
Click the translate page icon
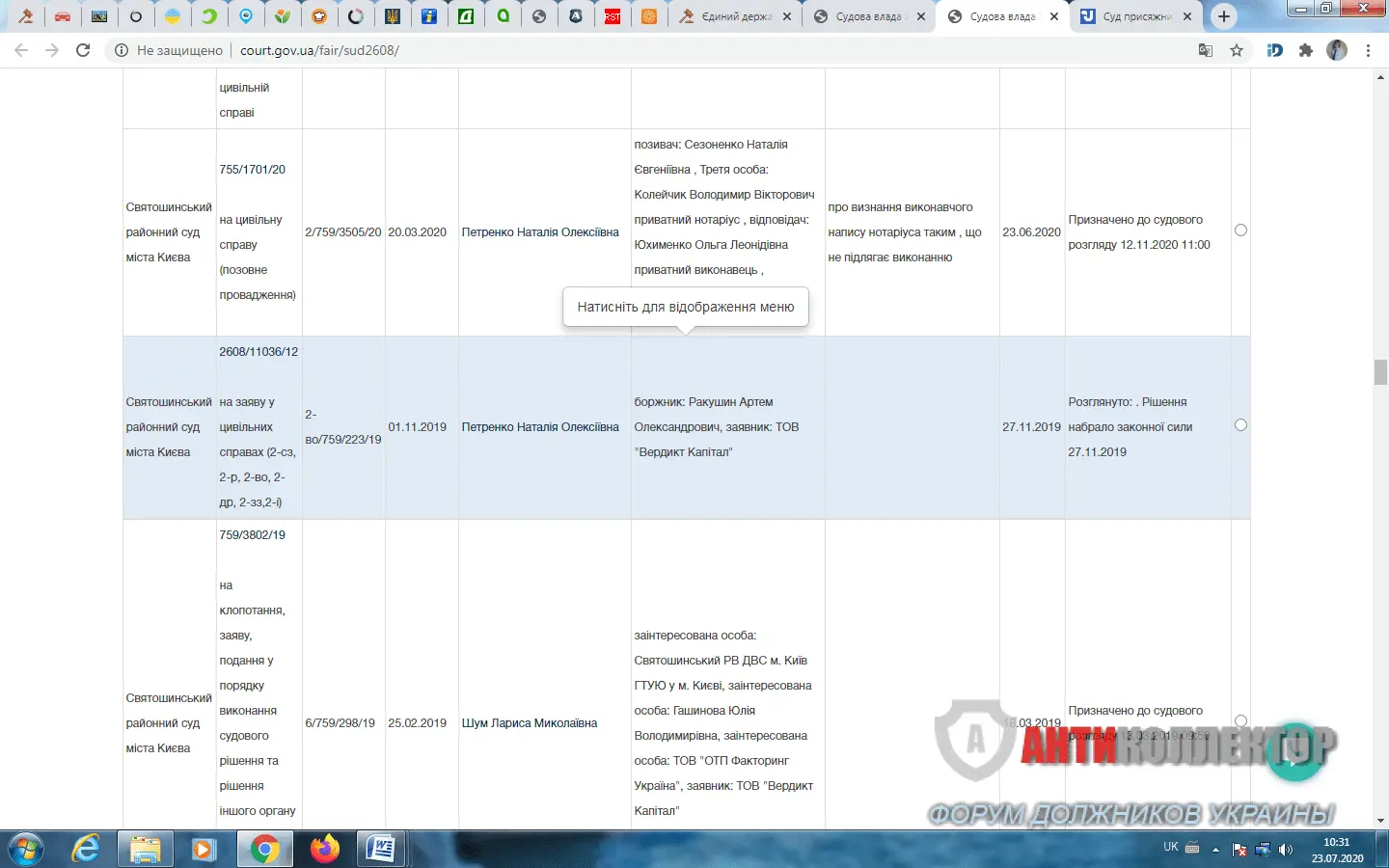tap(1206, 50)
